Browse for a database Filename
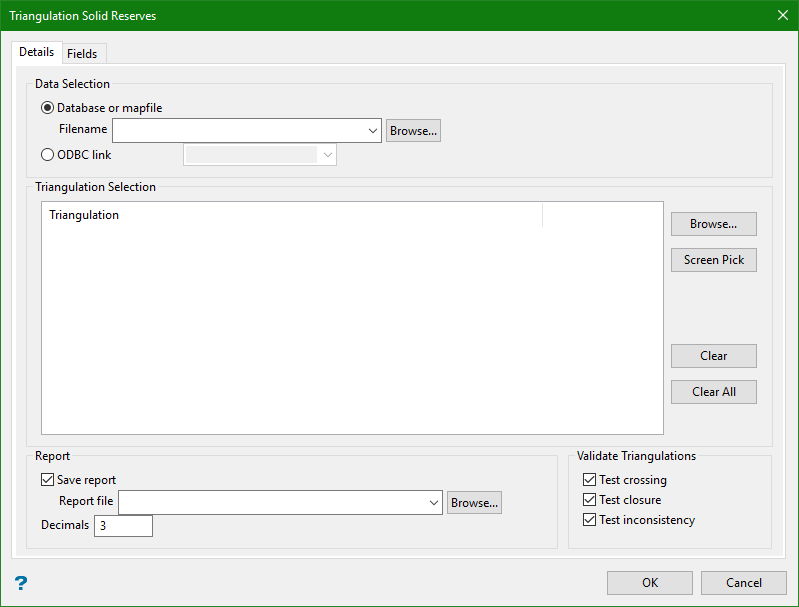 413,131
